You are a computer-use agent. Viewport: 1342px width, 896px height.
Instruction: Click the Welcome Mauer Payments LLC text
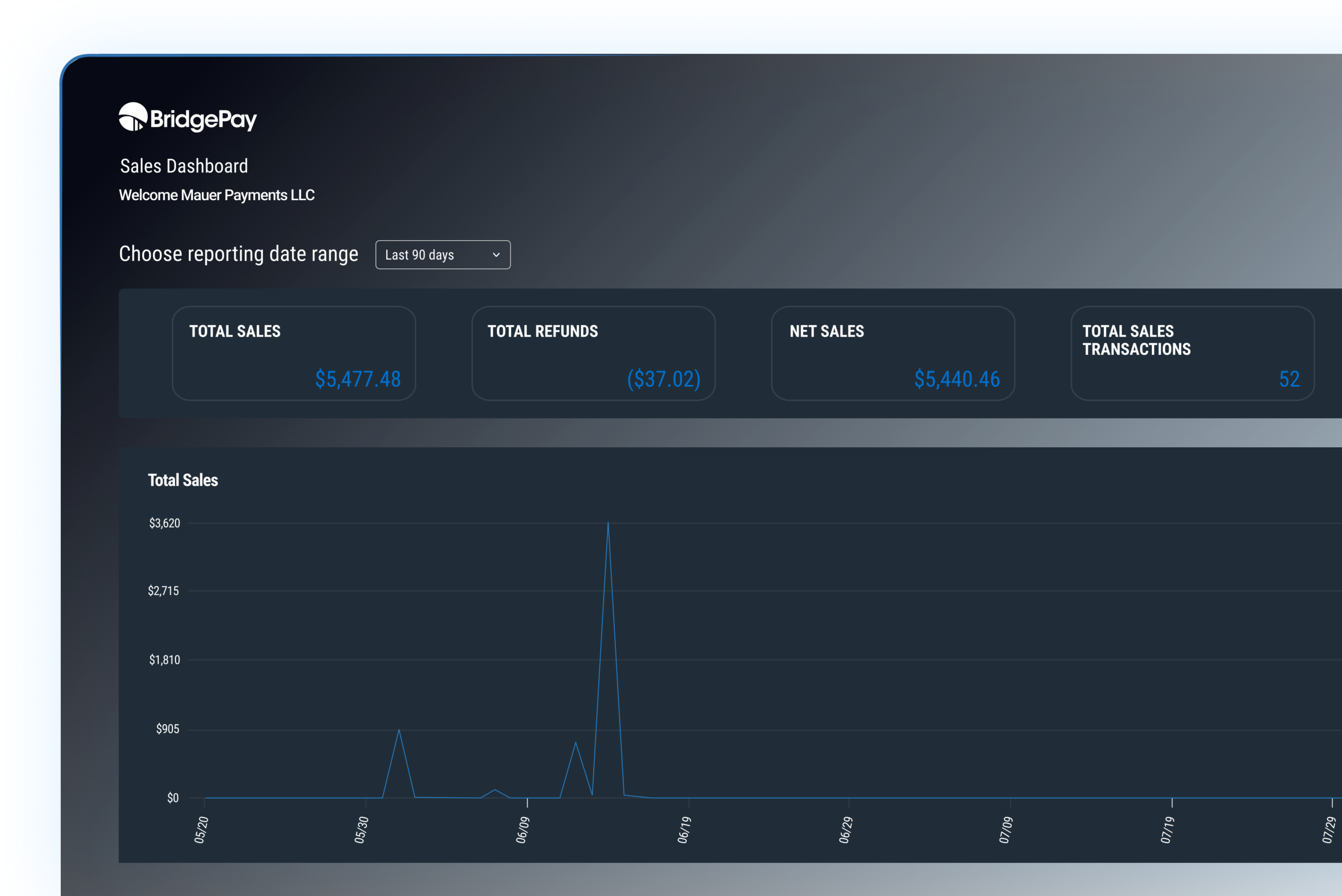click(x=217, y=196)
